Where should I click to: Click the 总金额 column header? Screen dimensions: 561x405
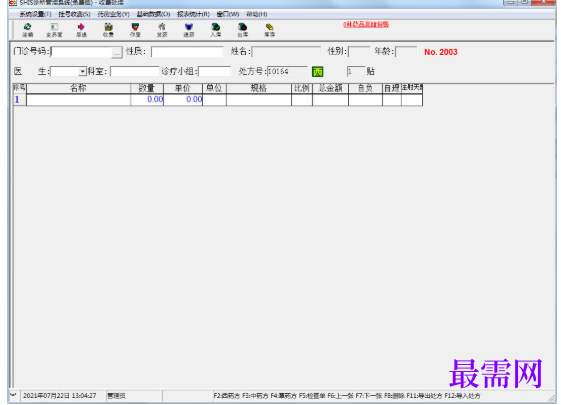click(x=330, y=88)
